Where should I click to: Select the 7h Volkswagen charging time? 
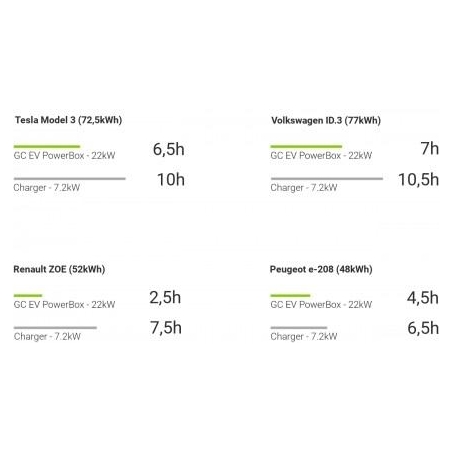pos(429,149)
